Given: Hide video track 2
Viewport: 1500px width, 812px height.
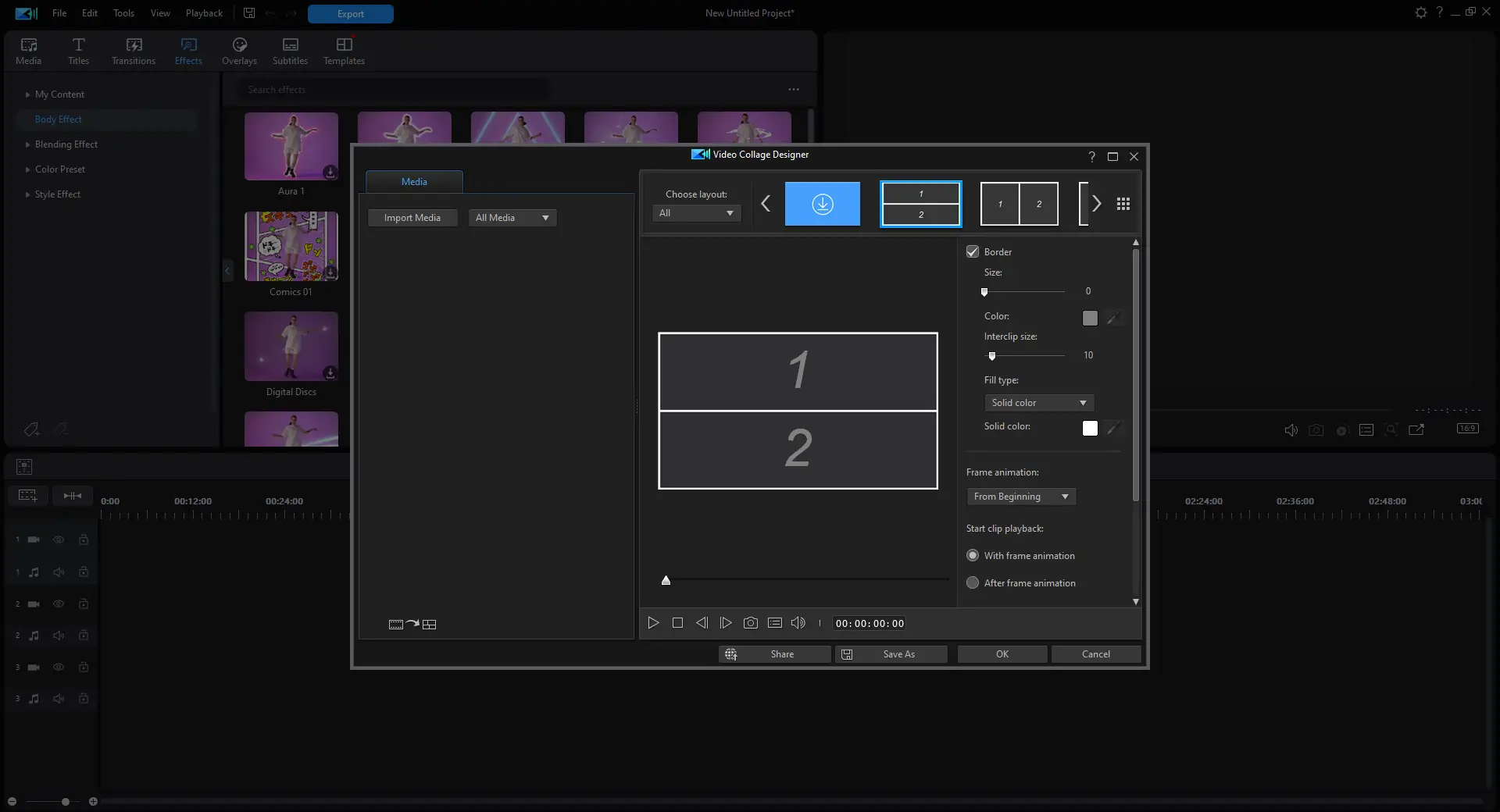Looking at the screenshot, I should (59, 604).
